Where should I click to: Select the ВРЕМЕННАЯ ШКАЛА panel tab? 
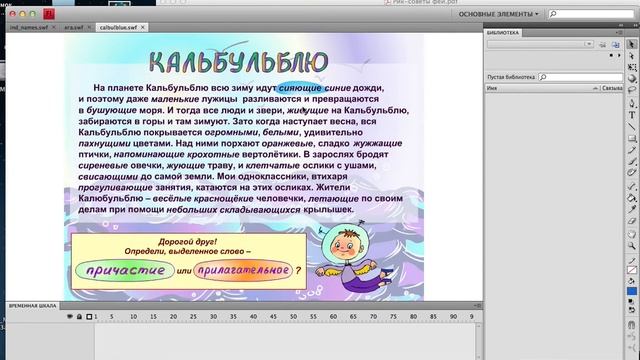pos(33,306)
